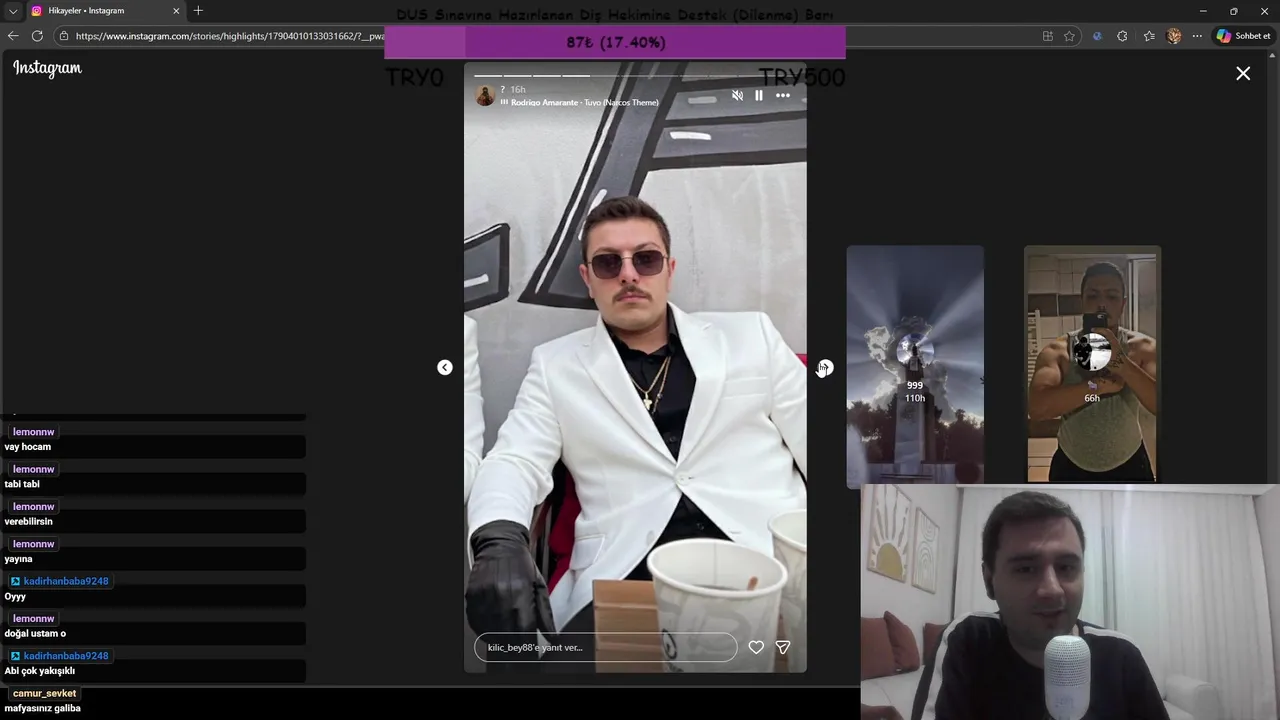Open browser extensions puzzle icon
The image size is (1280, 720).
pos(1122,36)
